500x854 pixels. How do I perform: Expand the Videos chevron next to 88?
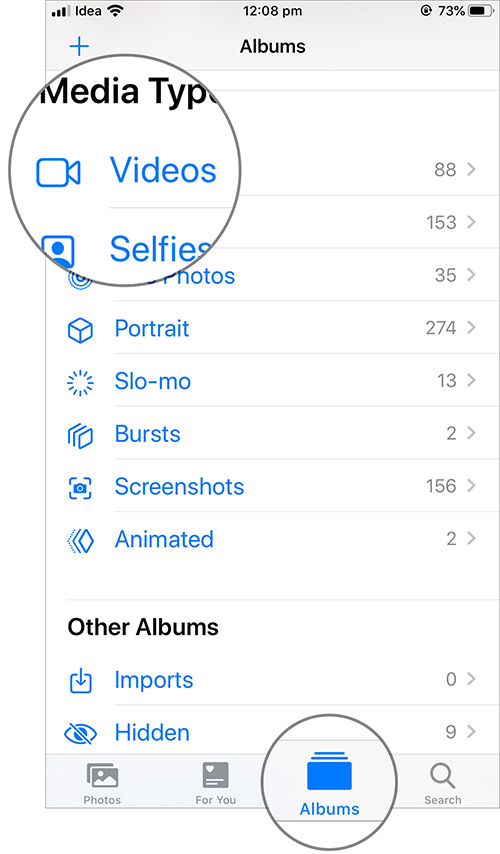471,169
